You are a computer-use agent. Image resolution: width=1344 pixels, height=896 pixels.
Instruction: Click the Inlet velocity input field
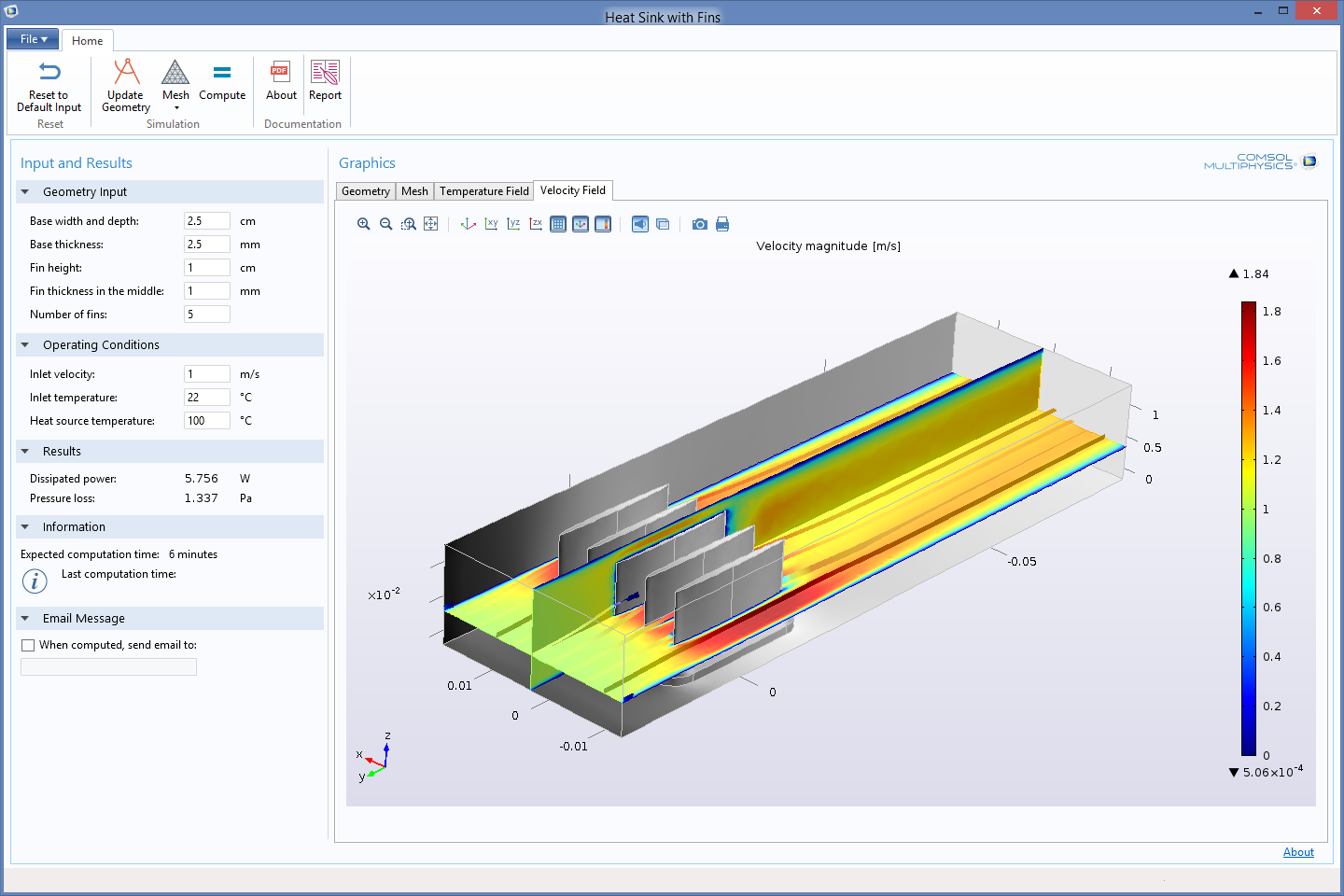[206, 374]
